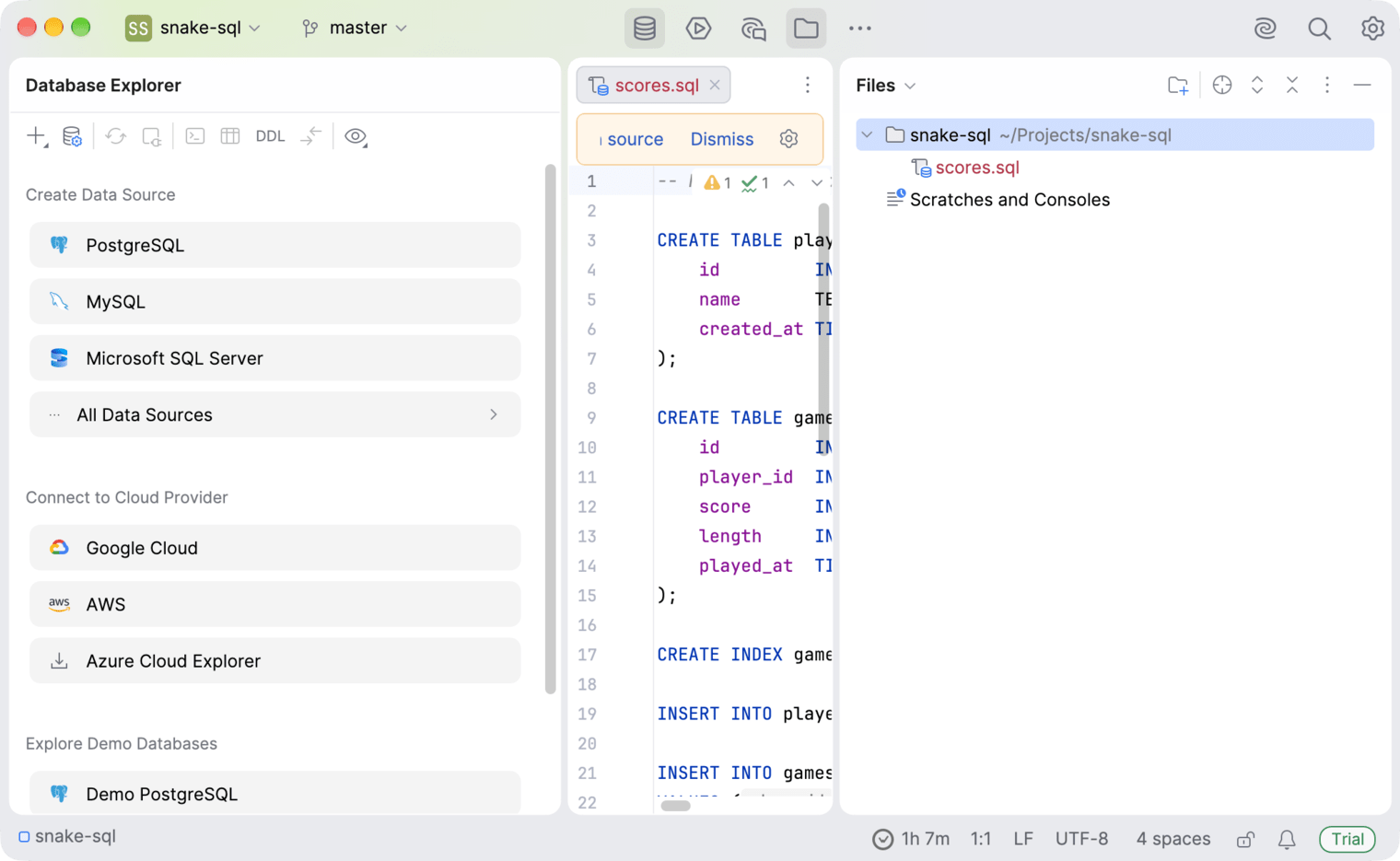1400x861 pixels.
Task: Toggle the Files tool window folder icon
Action: pyautogui.click(x=806, y=29)
